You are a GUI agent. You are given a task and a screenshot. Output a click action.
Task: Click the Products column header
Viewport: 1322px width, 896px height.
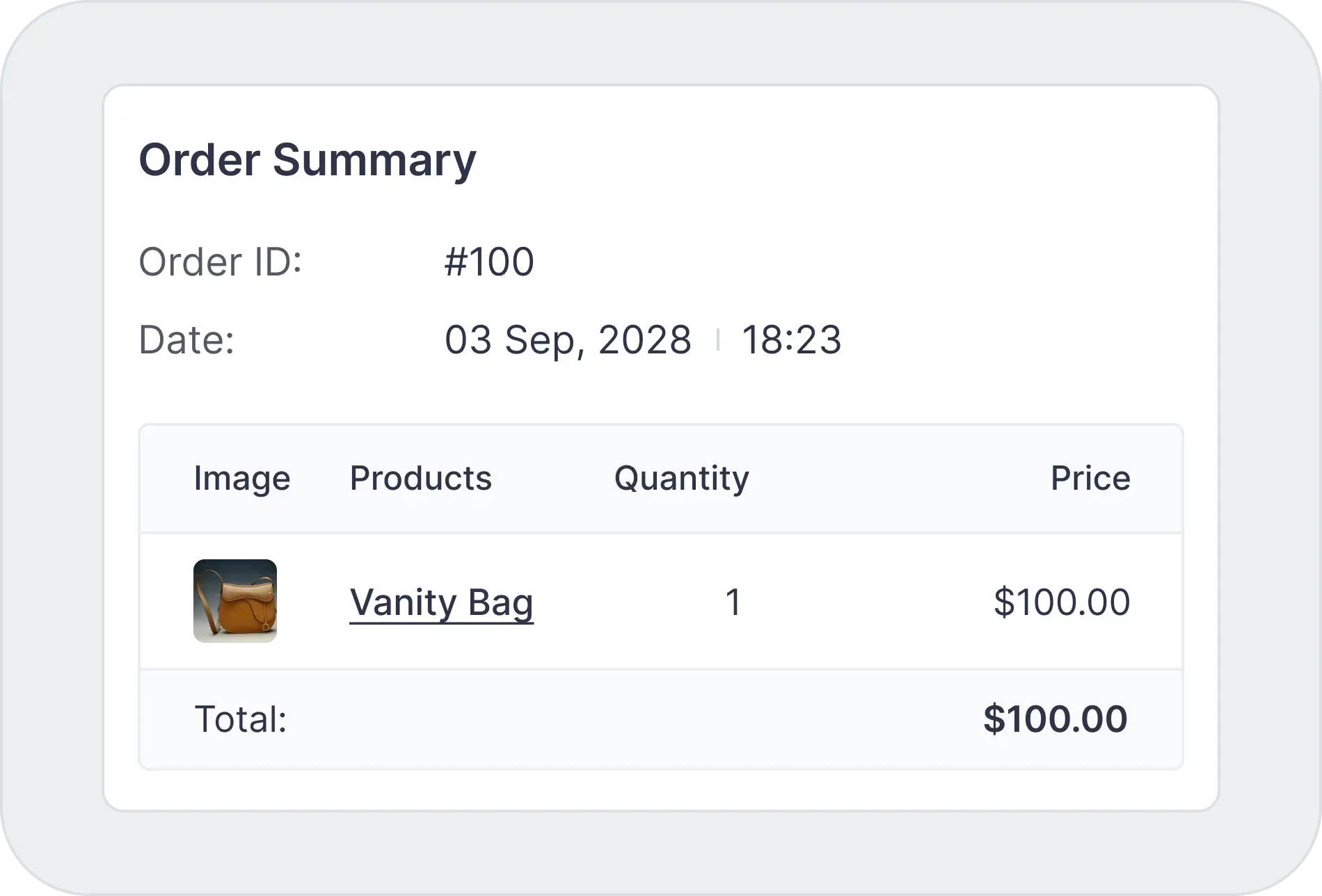click(420, 479)
